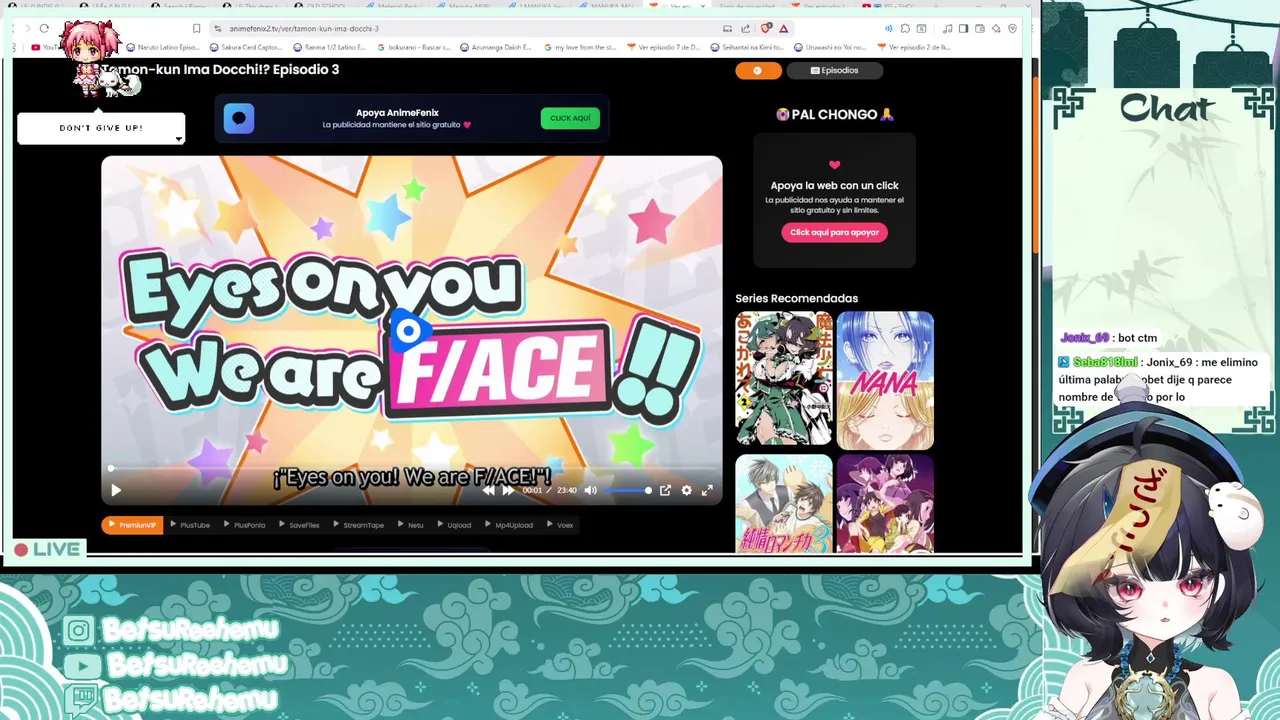Open the group-of-girls cover below NANA

click(x=885, y=504)
